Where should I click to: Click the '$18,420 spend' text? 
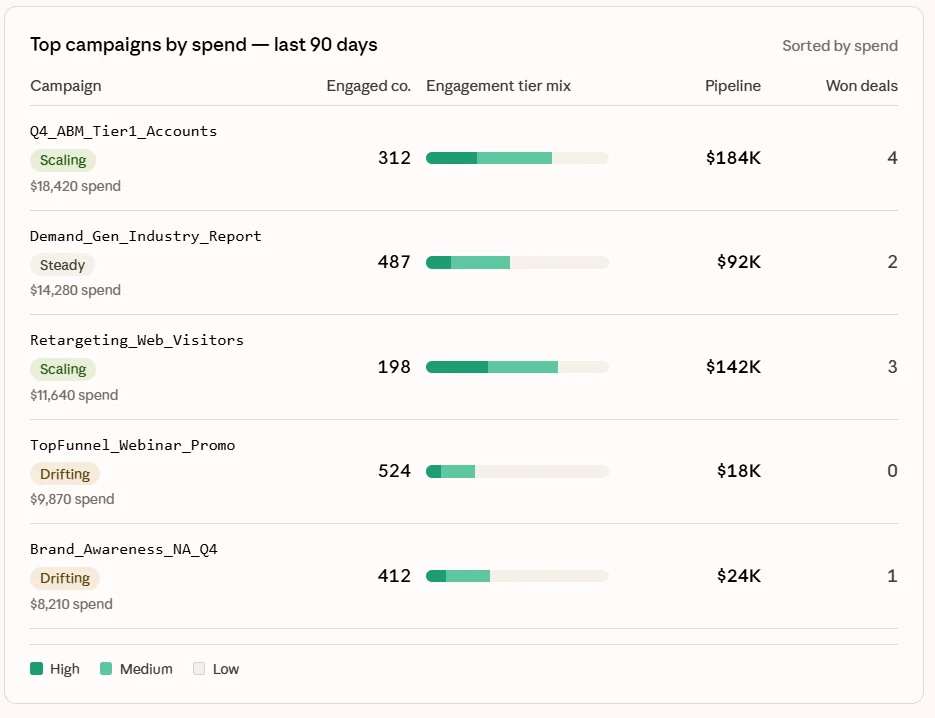pos(75,186)
